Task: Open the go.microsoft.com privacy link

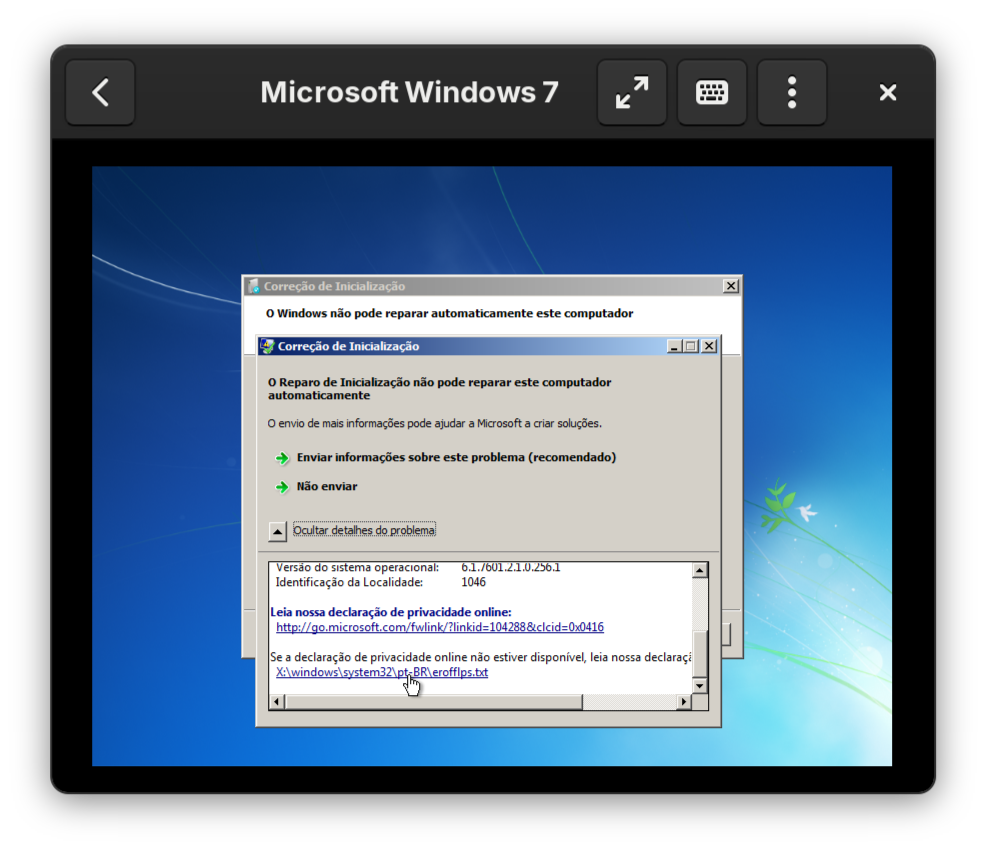Action: (440, 627)
